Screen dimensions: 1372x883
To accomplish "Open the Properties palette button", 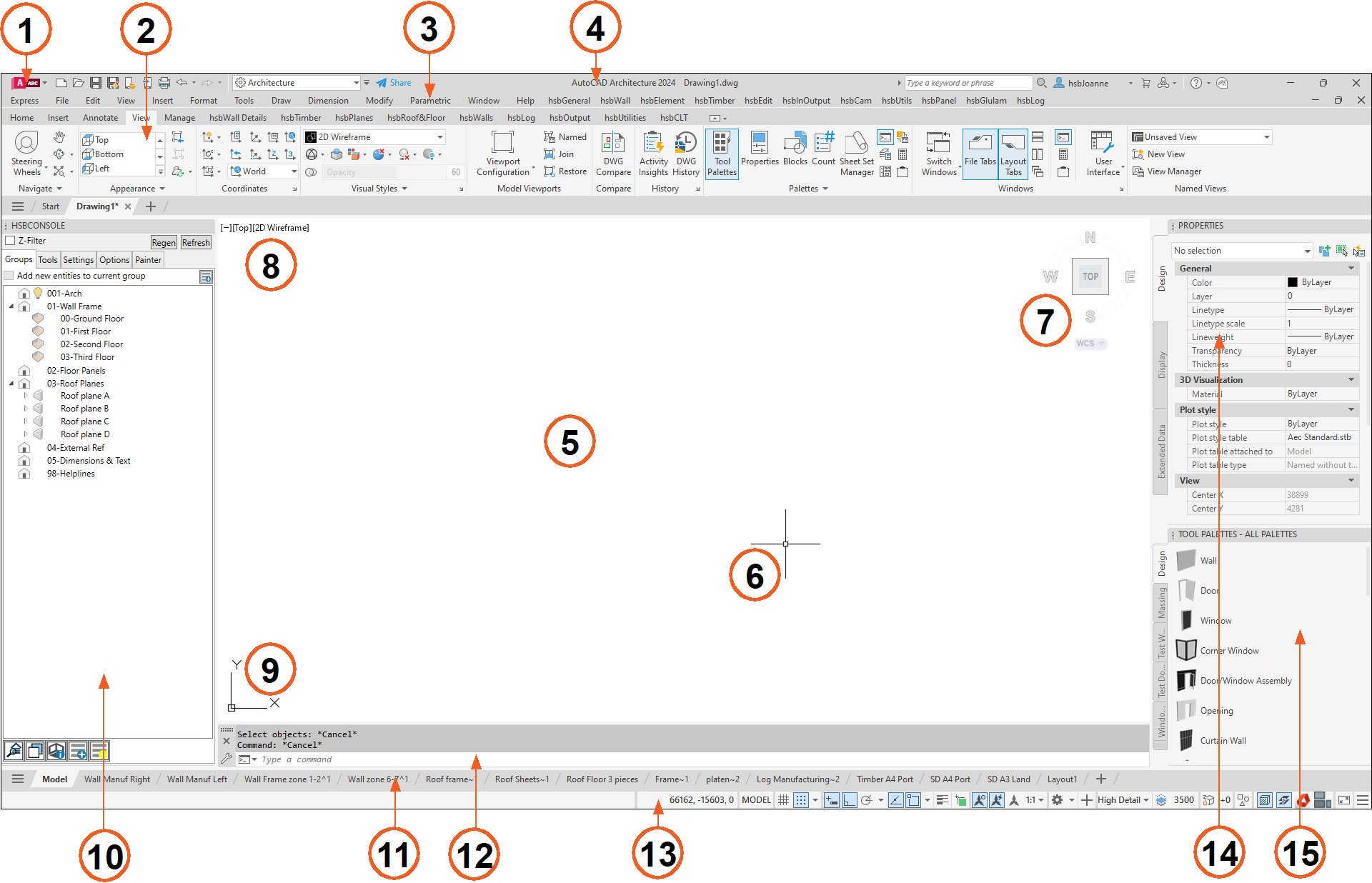I will click(x=760, y=150).
